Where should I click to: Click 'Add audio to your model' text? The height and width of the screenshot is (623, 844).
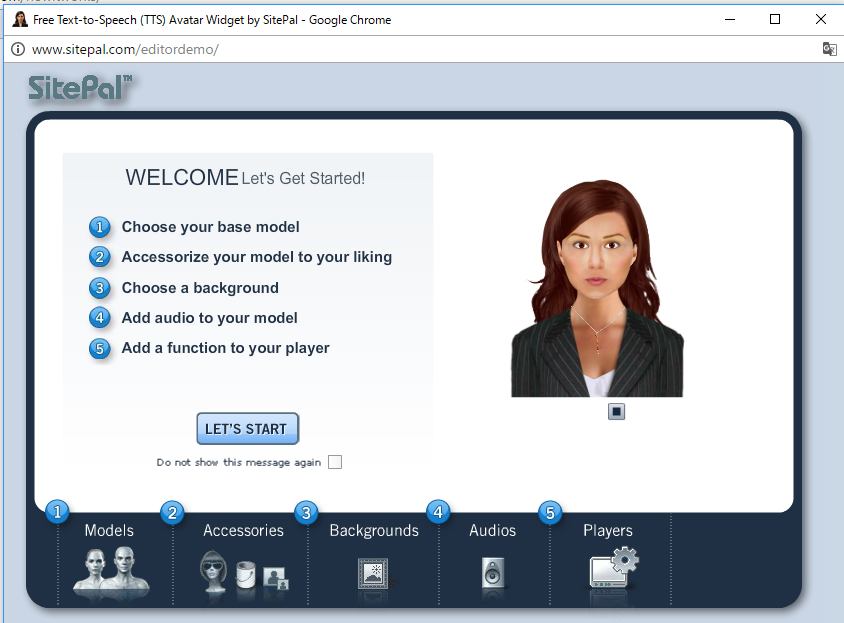coord(209,318)
